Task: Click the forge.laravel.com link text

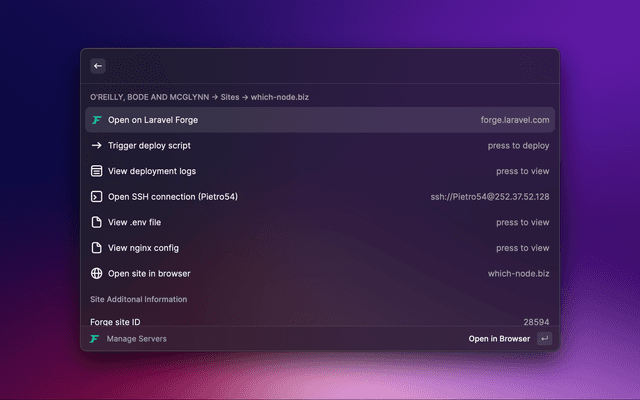Action: point(514,120)
